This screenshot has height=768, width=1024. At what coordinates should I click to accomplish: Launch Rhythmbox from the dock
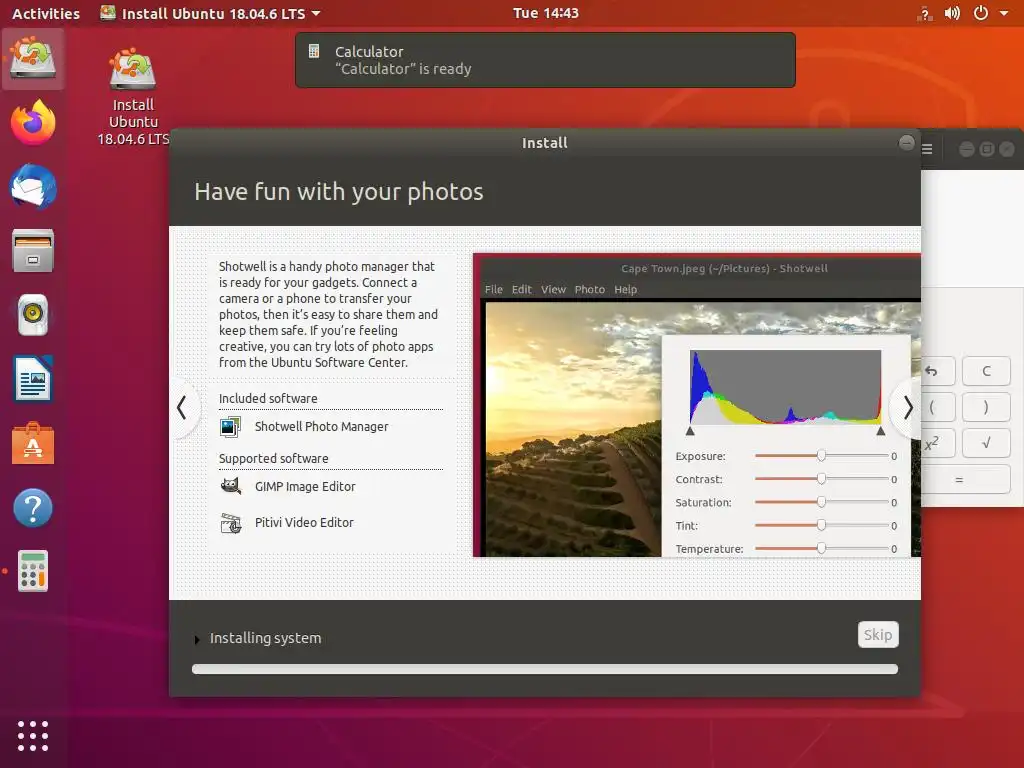[33, 315]
